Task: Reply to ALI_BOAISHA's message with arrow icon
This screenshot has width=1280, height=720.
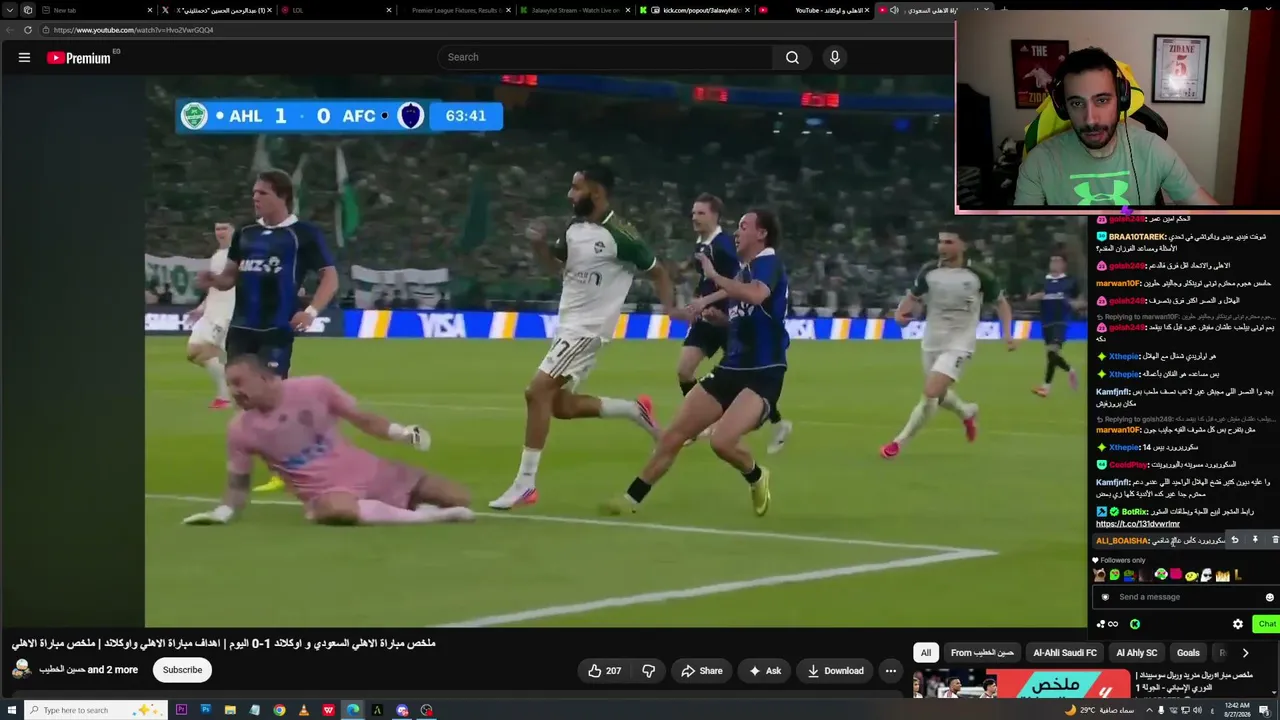Action: [1235, 540]
